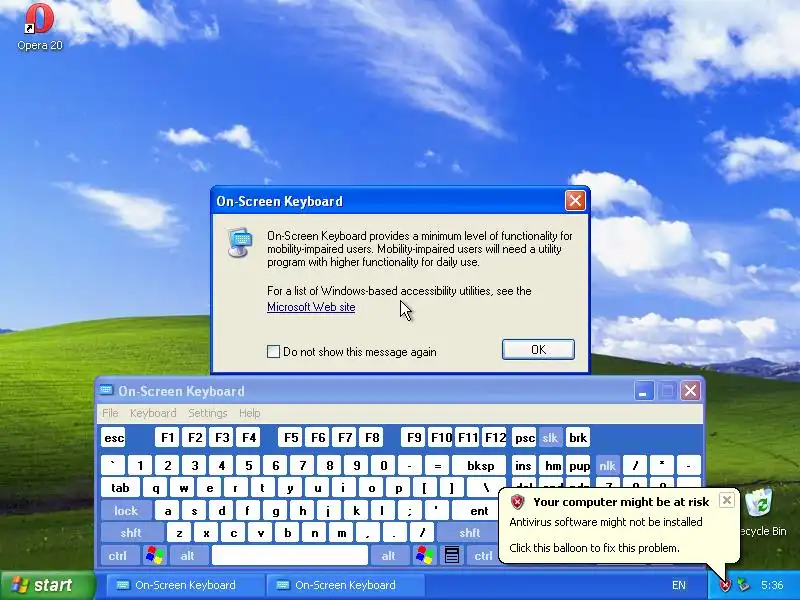Screen dimensions: 800x600
Task: Click the F12 key
Action: (494, 438)
